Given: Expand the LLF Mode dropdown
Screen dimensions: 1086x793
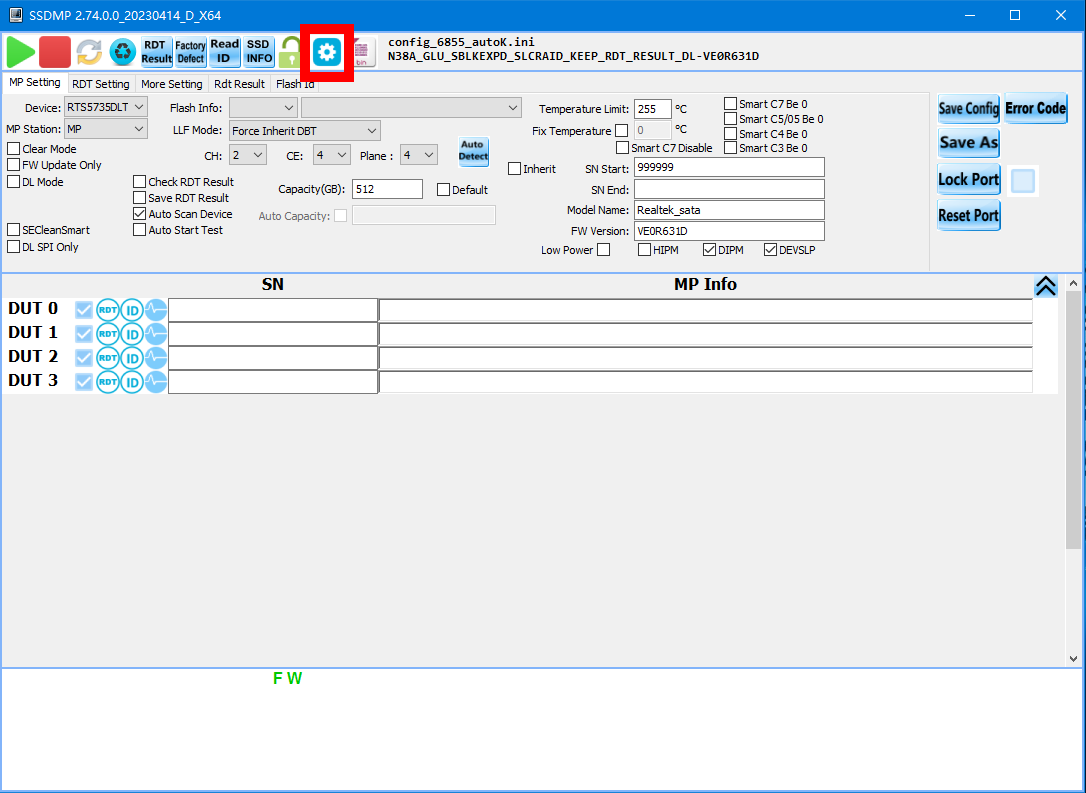Looking at the screenshot, I should click(304, 131).
